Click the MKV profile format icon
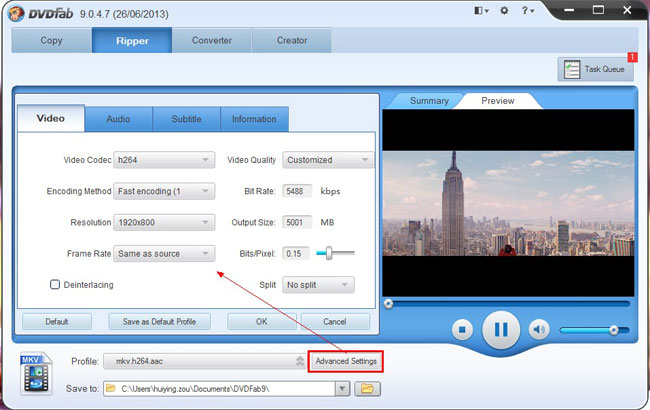 click(36, 373)
